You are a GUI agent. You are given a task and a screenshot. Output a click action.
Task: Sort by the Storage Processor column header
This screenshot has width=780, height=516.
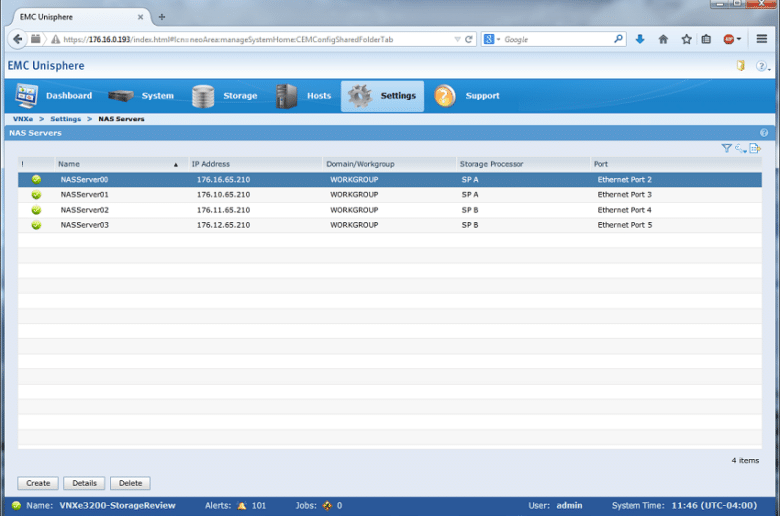pos(523,164)
